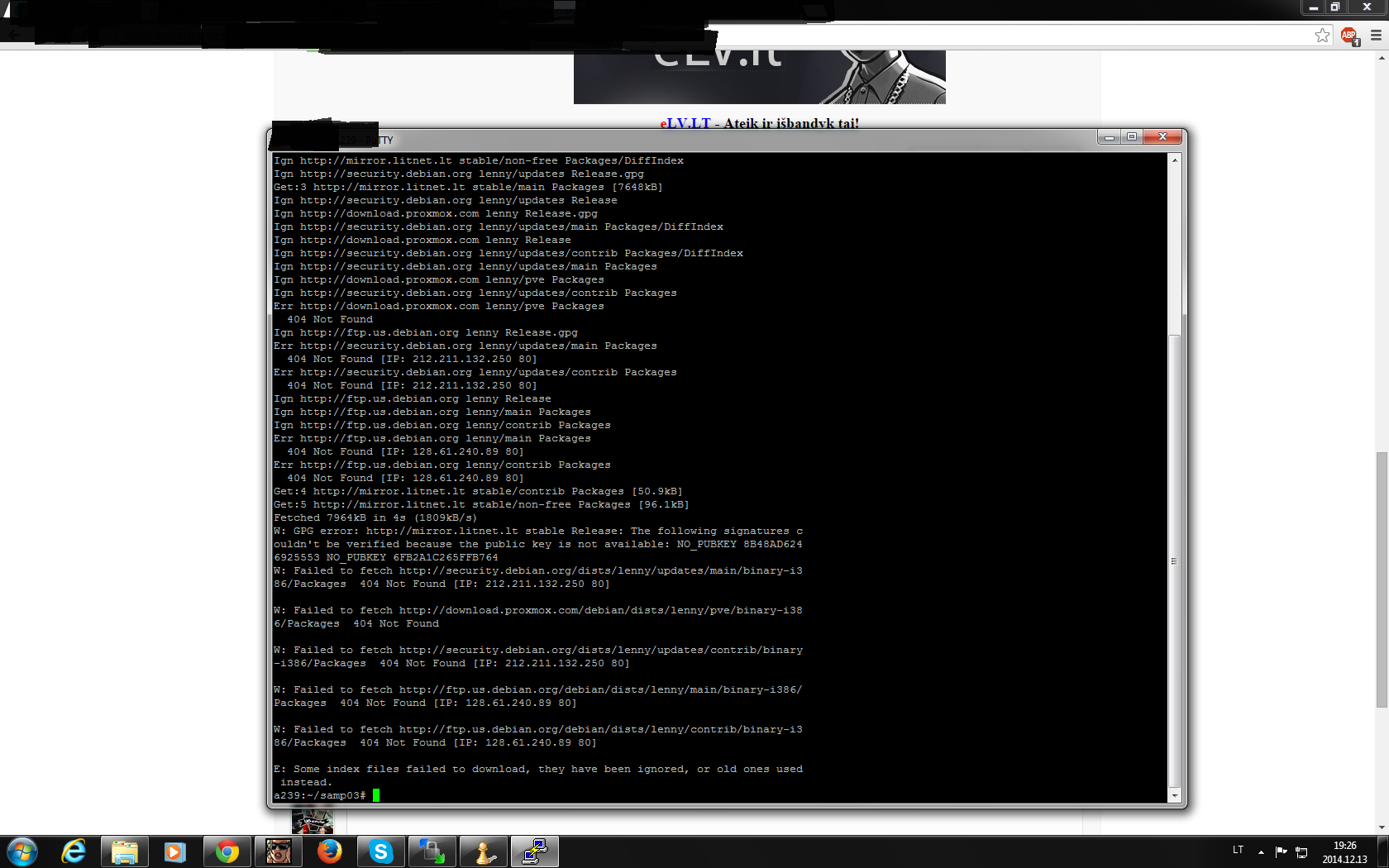Click the Action Center flag icon
Screen dimensions: 1389x868
click(1281, 851)
